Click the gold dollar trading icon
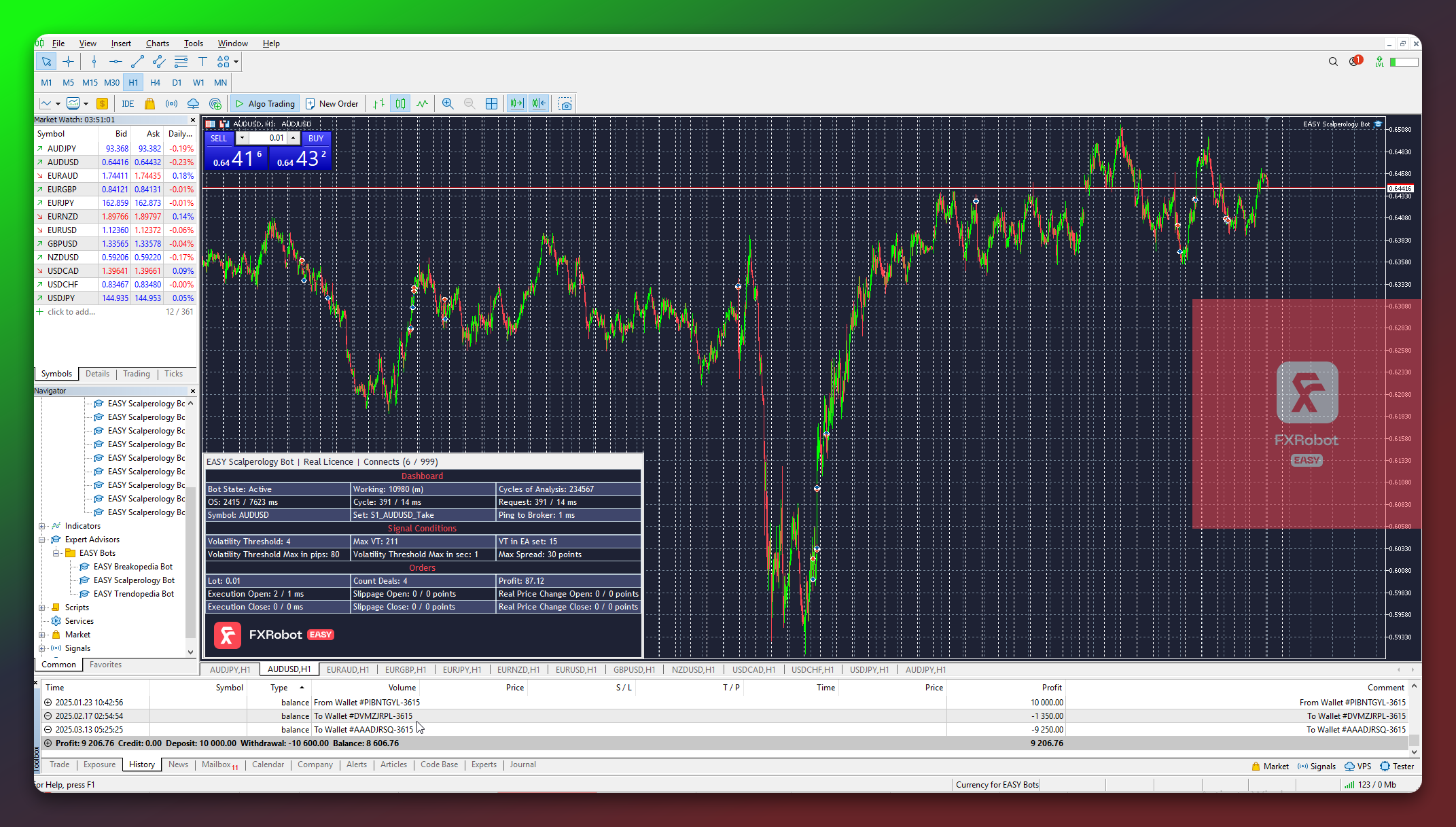This screenshot has height=827, width=1456. coord(103,104)
